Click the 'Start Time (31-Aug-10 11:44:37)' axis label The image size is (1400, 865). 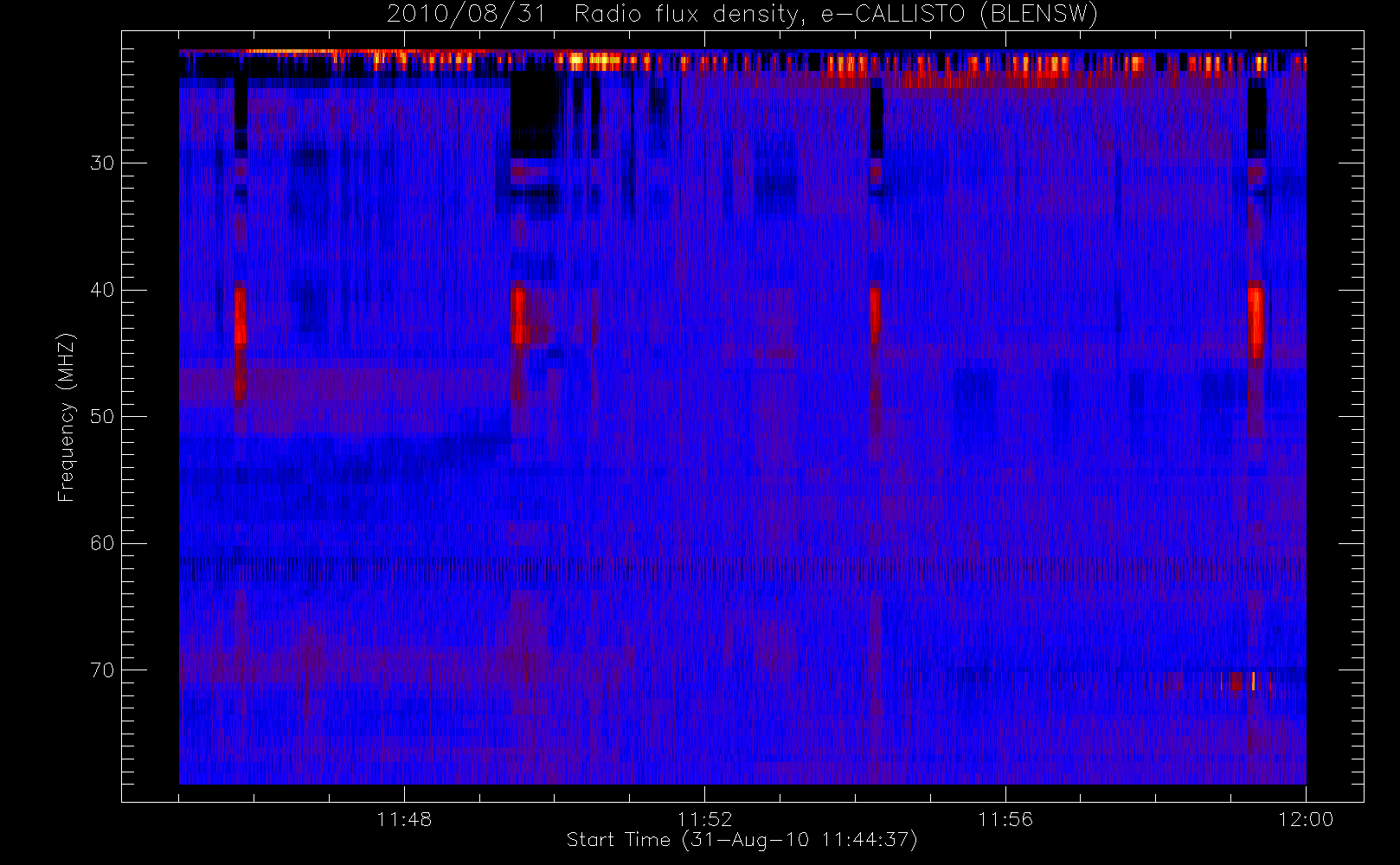(x=742, y=840)
